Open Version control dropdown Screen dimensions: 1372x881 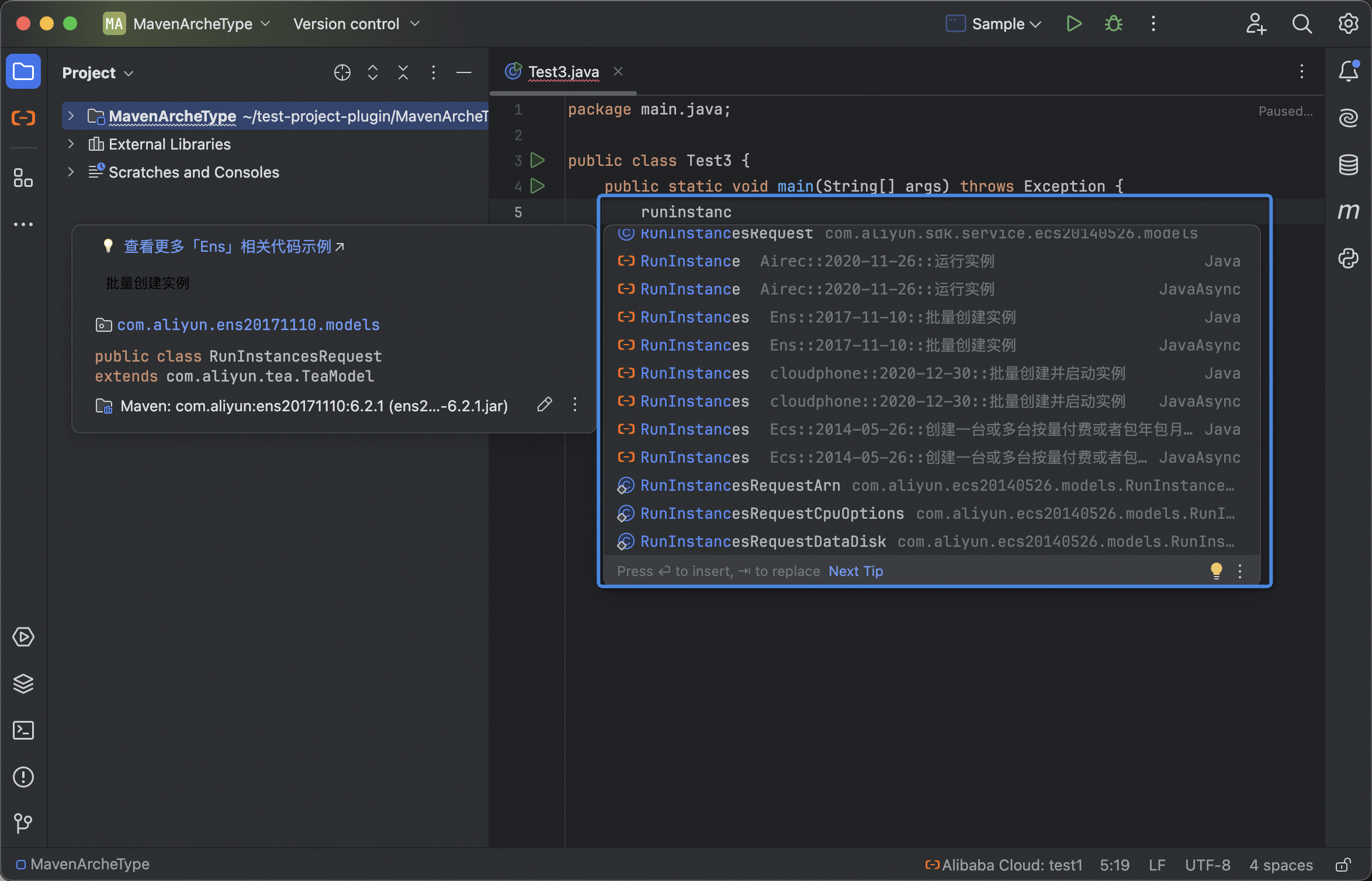click(356, 23)
